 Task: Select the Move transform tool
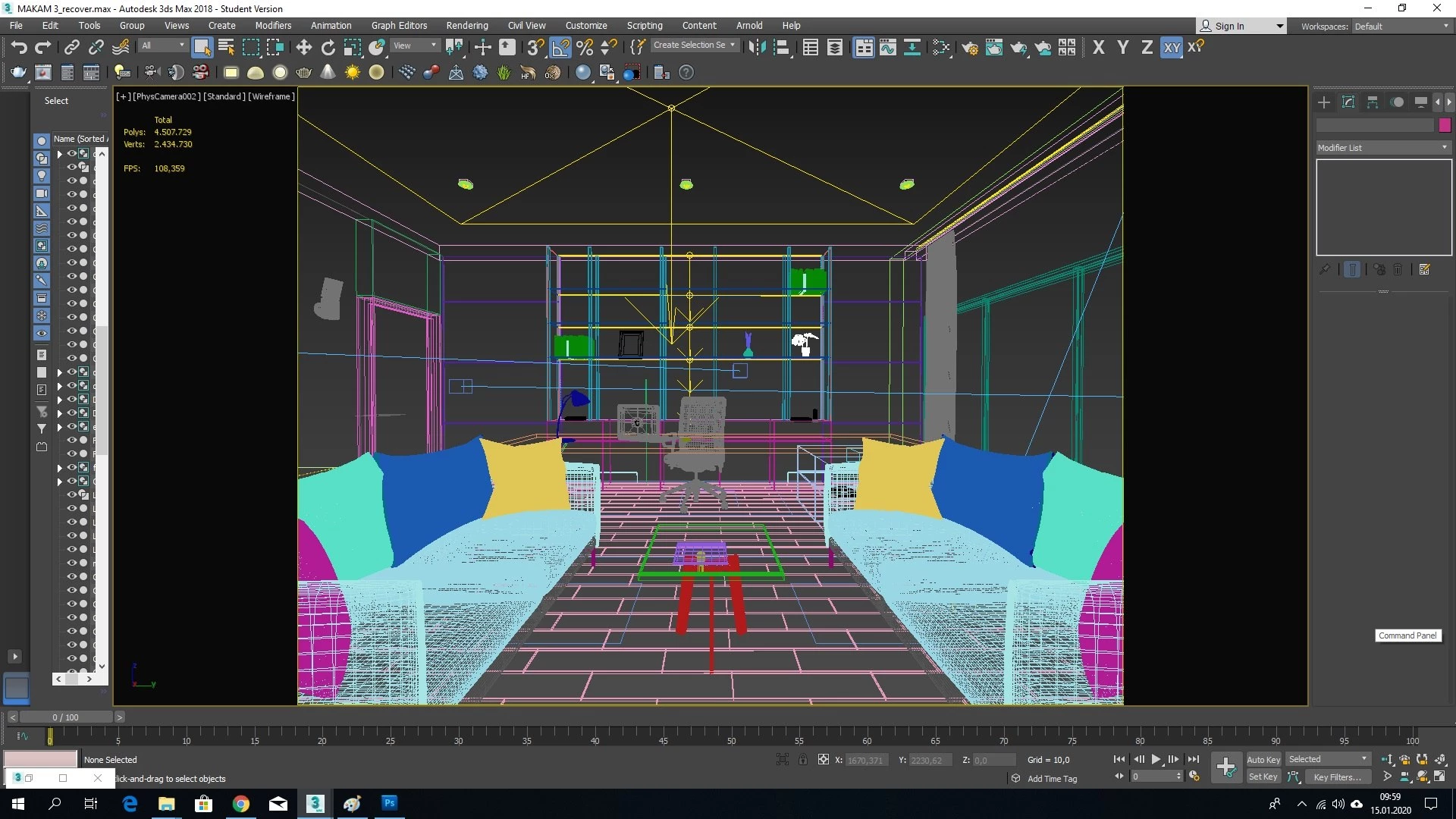[303, 48]
